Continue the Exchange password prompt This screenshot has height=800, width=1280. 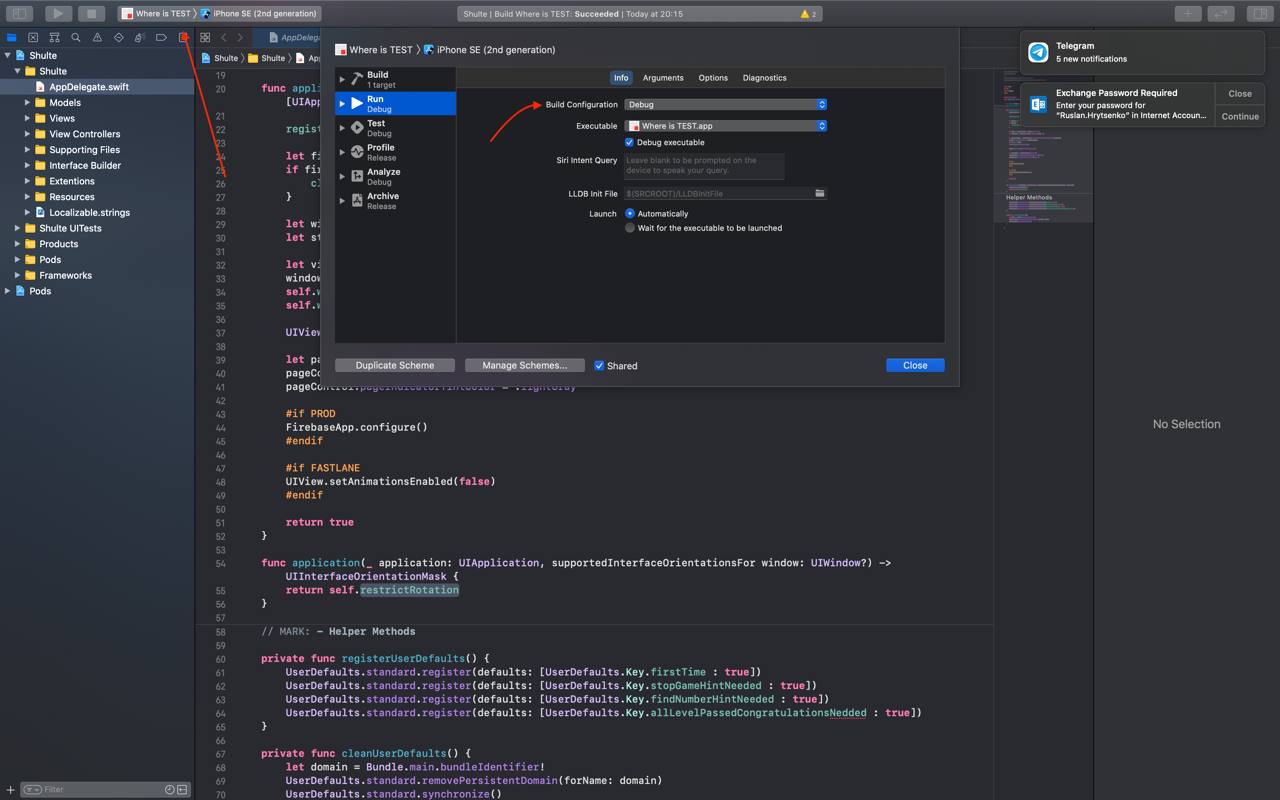pos(1240,116)
